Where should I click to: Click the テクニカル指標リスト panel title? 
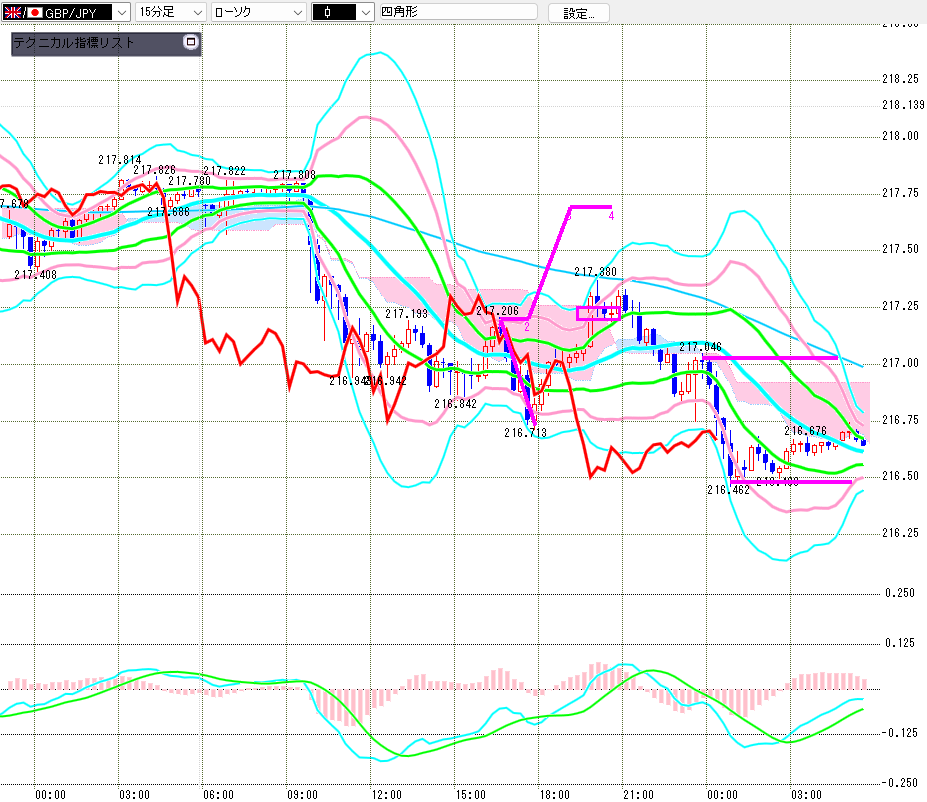pyautogui.click(x=74, y=43)
